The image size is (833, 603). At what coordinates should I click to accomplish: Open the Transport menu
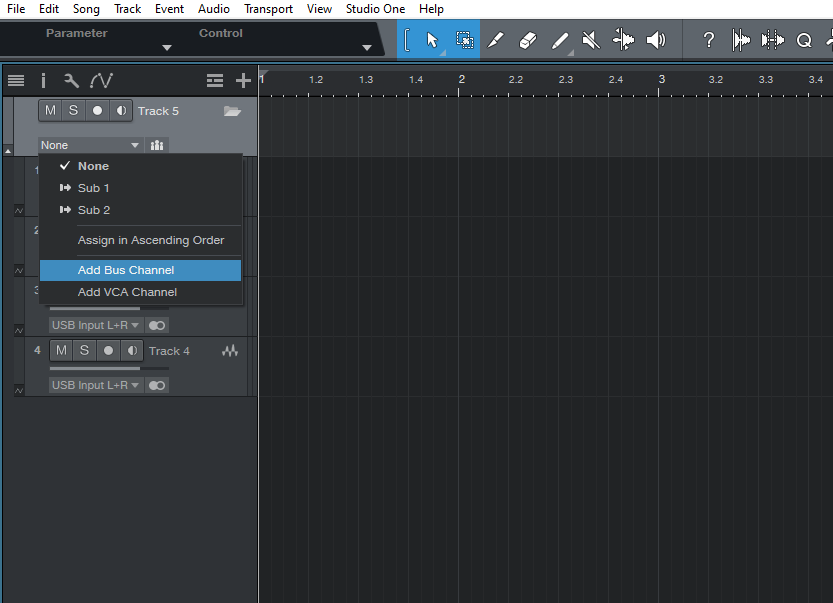point(268,9)
